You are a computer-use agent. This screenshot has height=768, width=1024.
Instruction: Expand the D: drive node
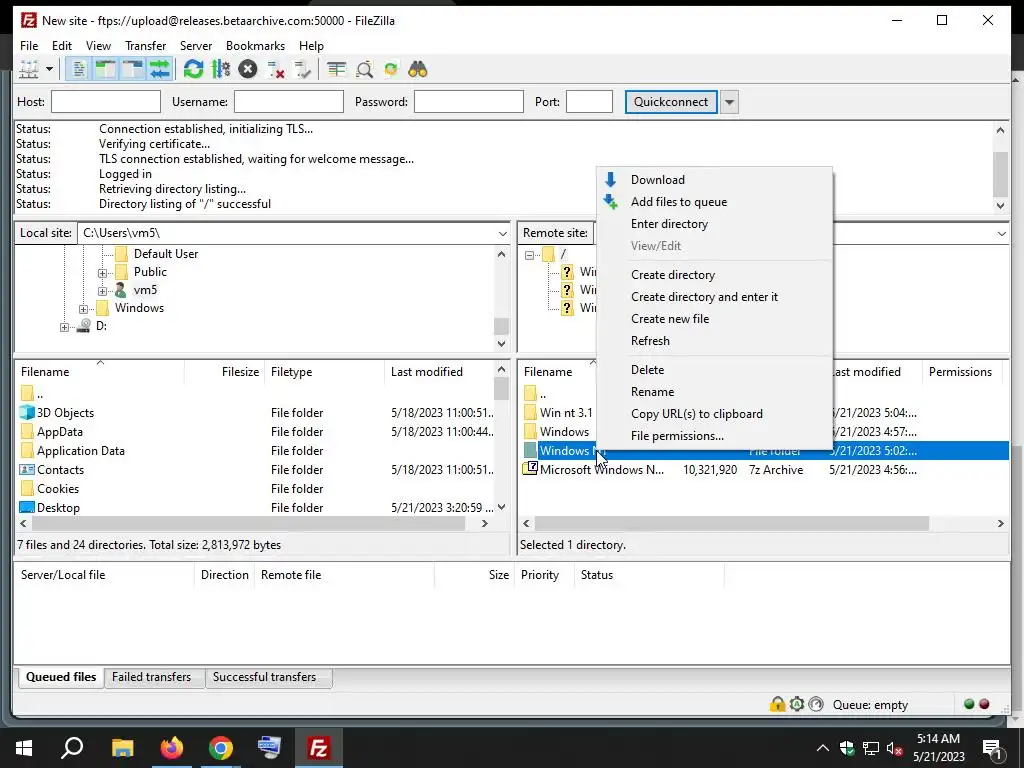(65, 327)
